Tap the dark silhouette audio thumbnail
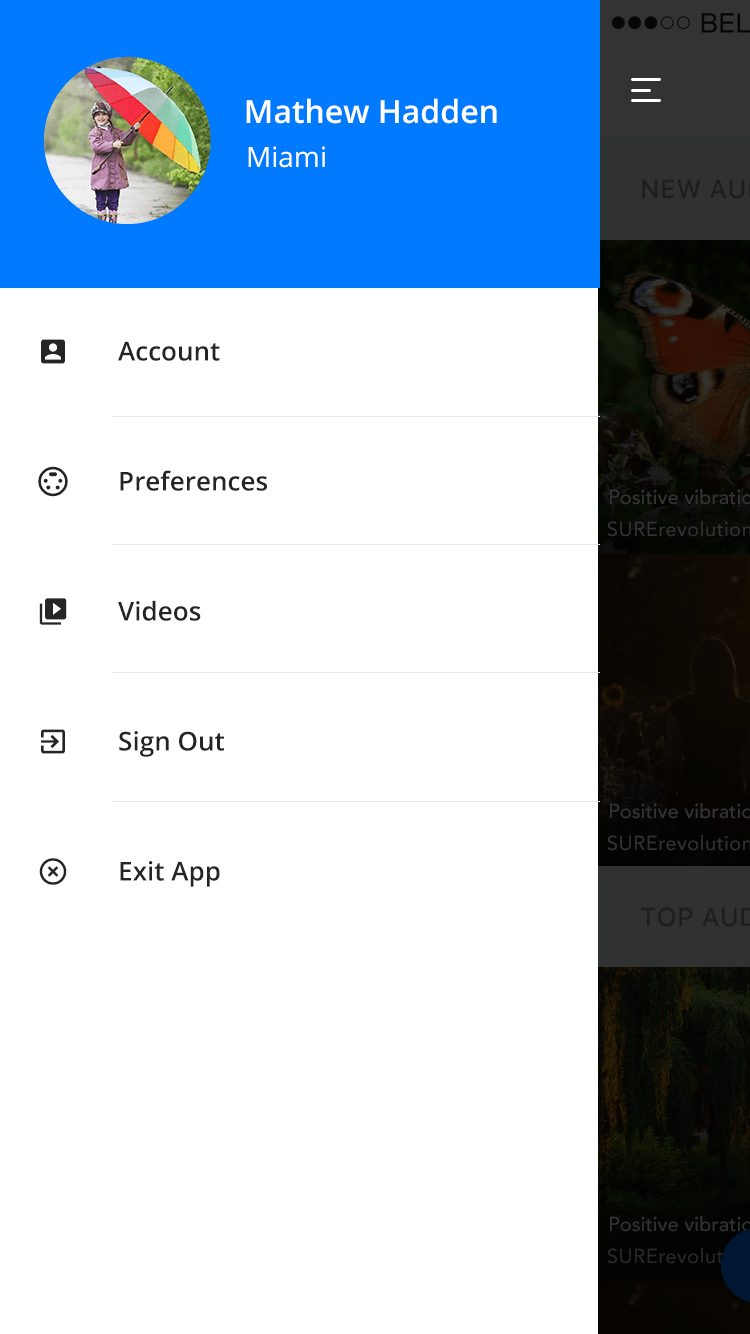 click(x=675, y=709)
